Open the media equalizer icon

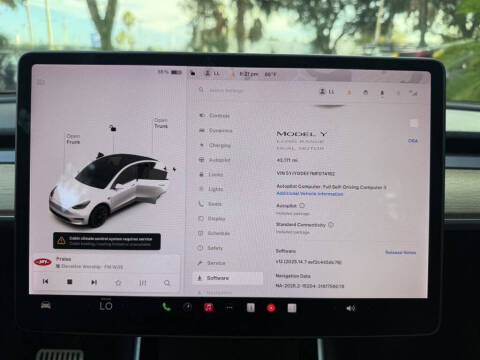(x=143, y=283)
